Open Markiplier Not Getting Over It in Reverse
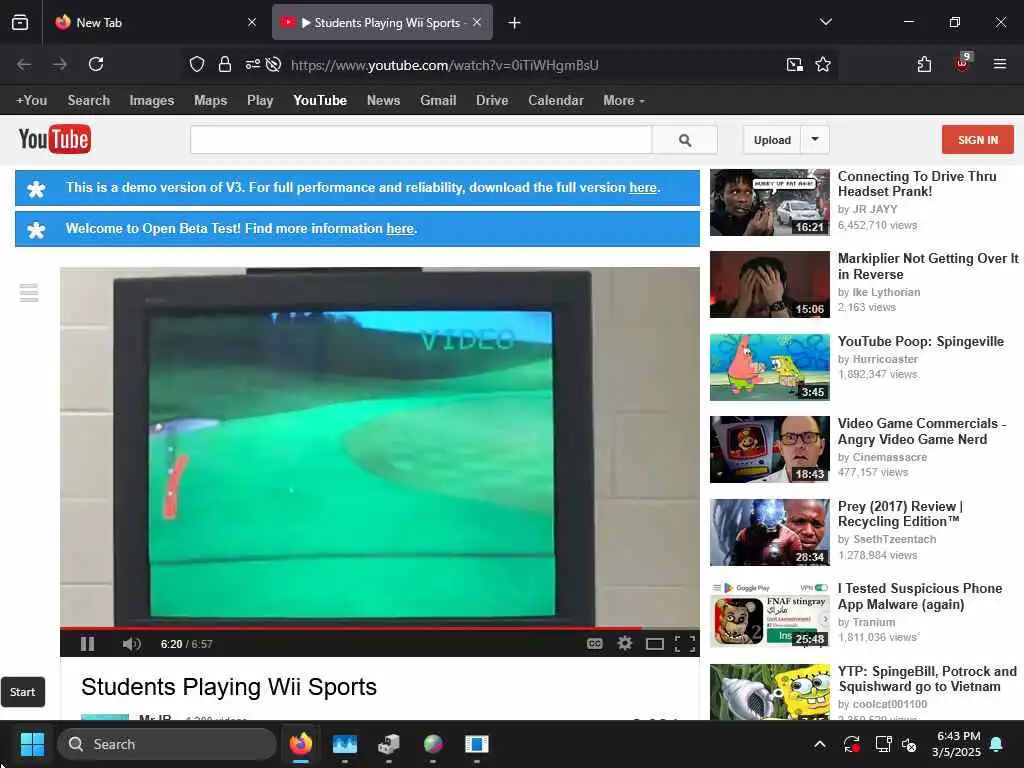 pos(927,266)
